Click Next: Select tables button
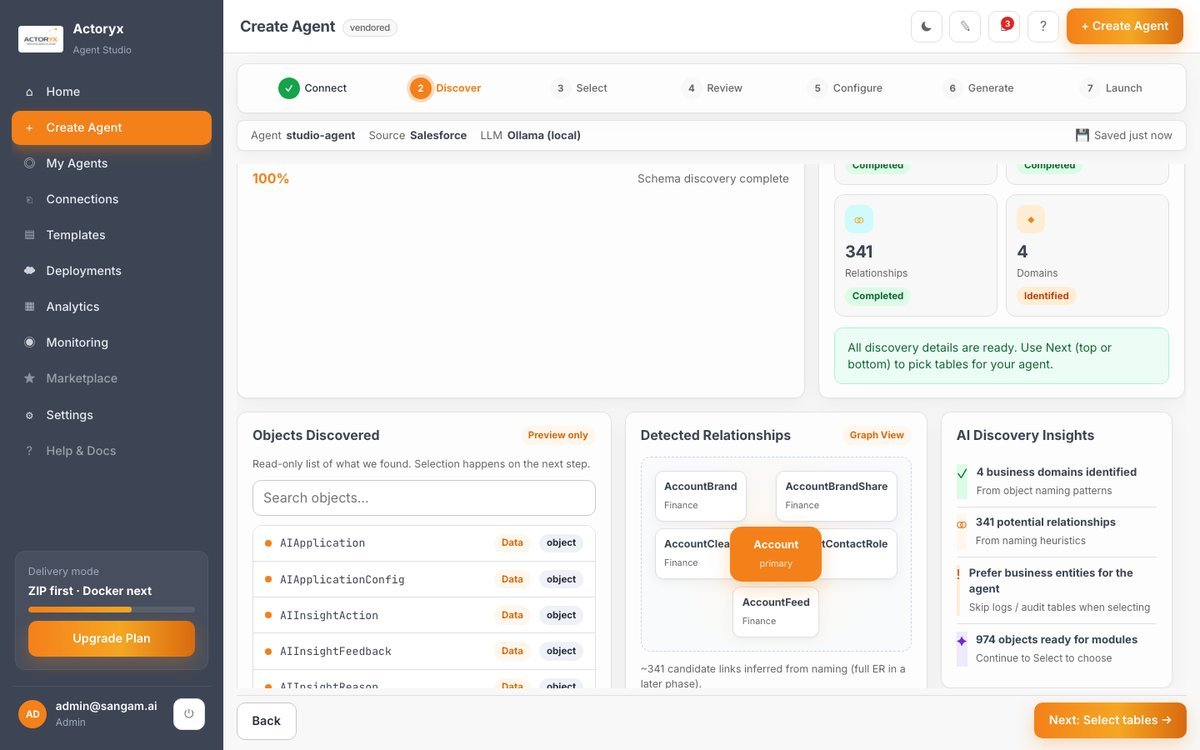1200x750 pixels. (1110, 720)
